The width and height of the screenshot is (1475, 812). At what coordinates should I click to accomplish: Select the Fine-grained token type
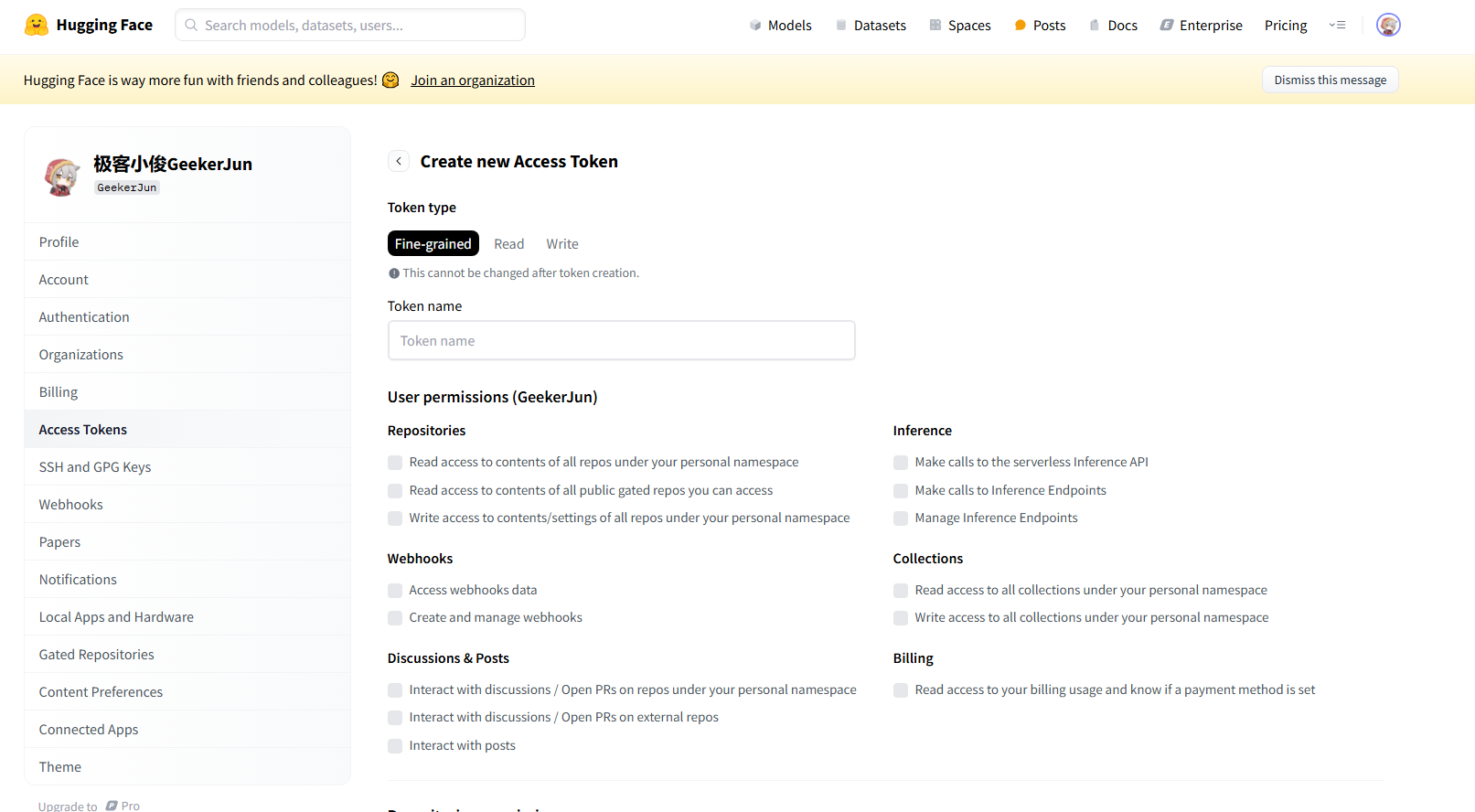click(433, 243)
